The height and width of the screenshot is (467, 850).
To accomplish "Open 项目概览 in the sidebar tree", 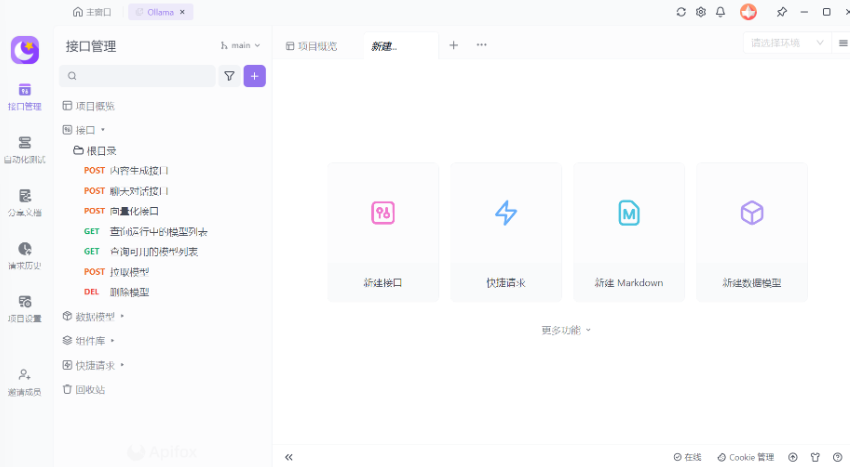I will click(x=88, y=106).
